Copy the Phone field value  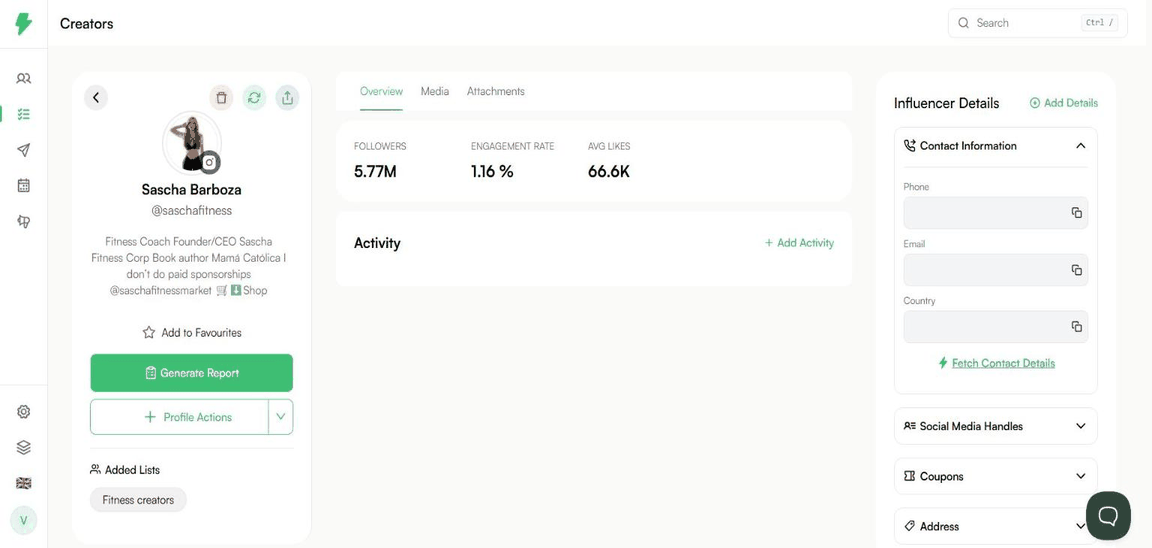pos(1076,213)
